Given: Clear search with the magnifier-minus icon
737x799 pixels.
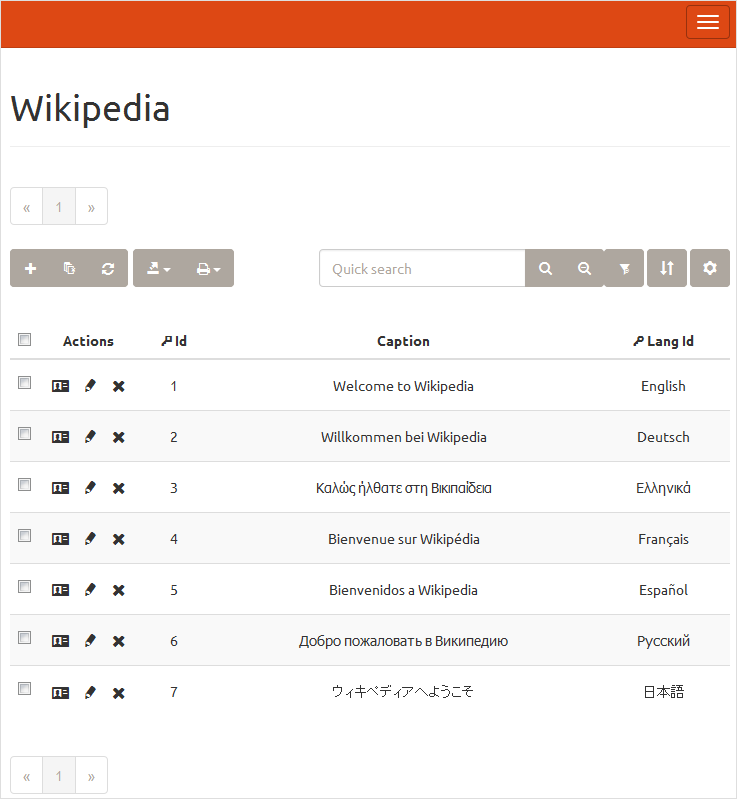Looking at the screenshot, I should tap(584, 268).
